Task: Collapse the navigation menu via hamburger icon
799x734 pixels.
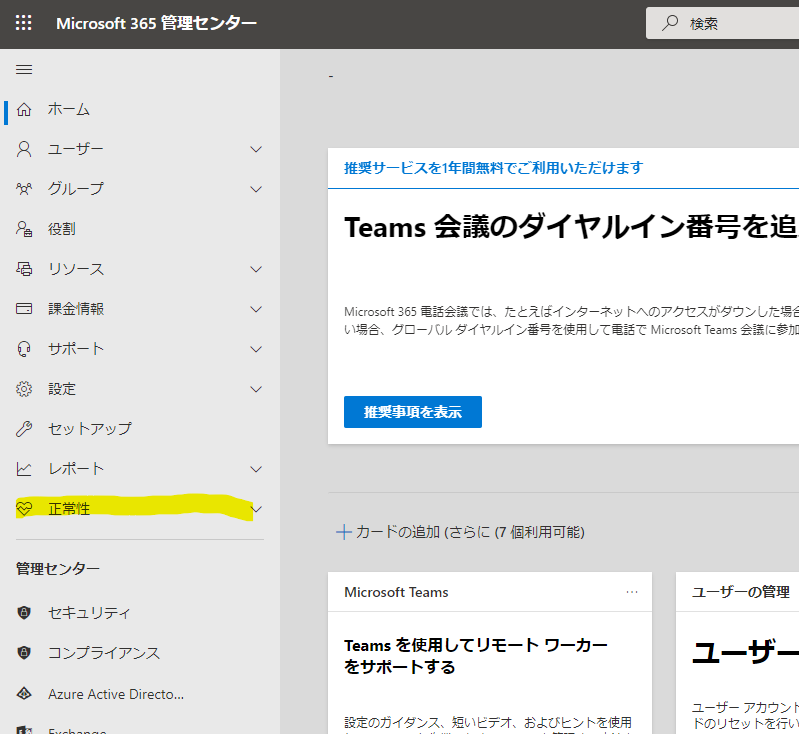Action: (24, 69)
